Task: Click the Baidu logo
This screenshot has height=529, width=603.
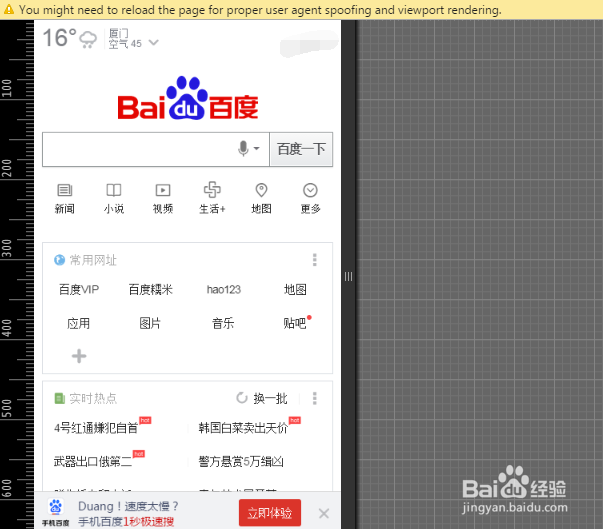Action: pos(188,98)
